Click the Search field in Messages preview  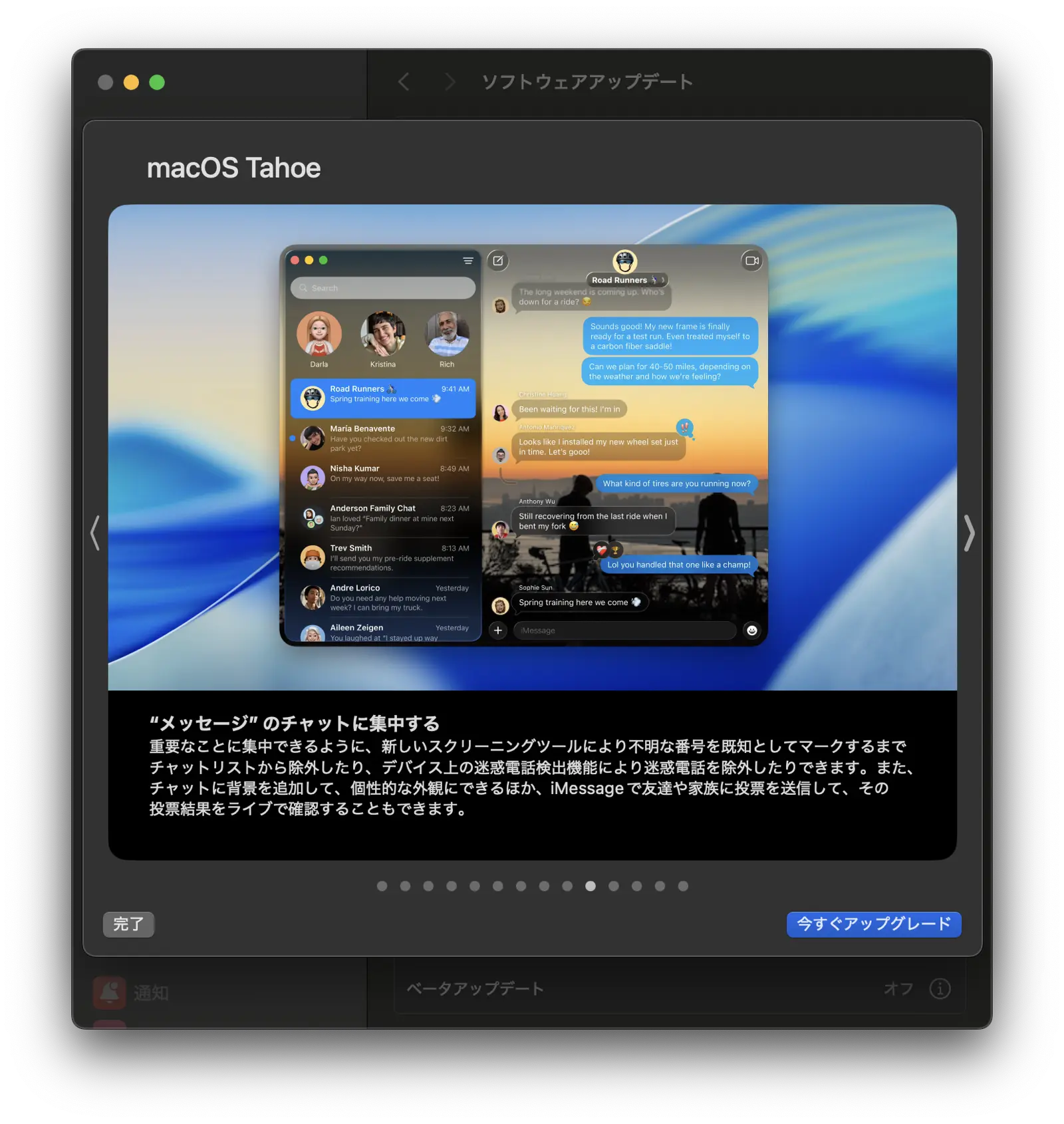pyautogui.click(x=383, y=288)
